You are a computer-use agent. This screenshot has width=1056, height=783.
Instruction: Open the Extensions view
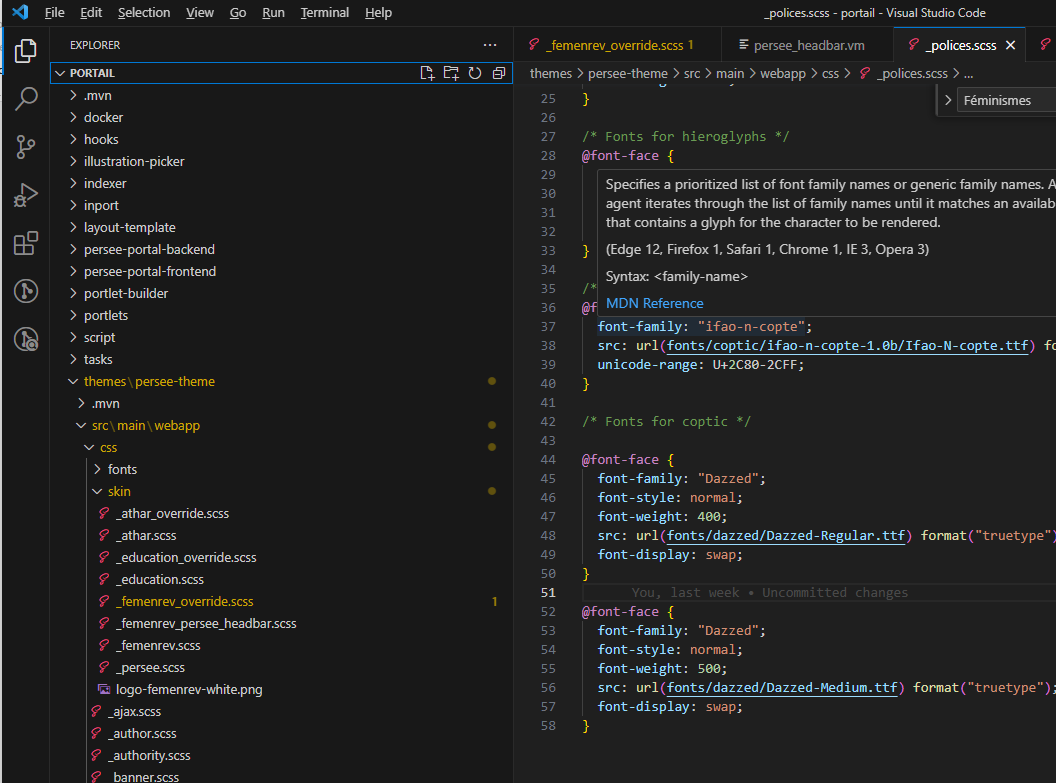click(26, 243)
